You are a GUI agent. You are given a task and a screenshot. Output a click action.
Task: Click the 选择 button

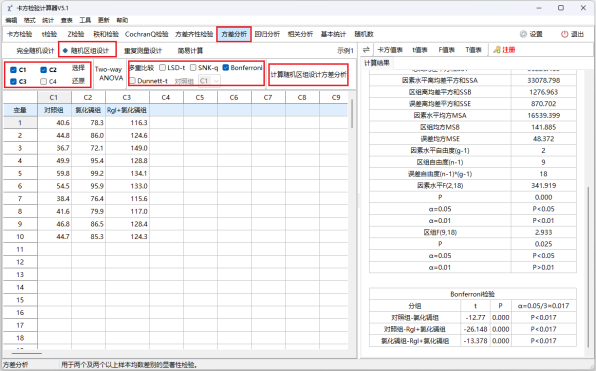tap(78, 68)
